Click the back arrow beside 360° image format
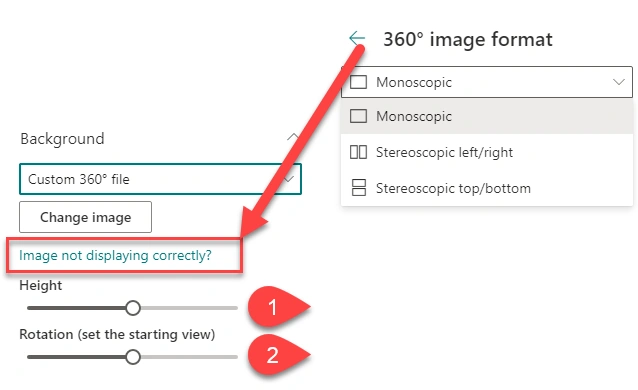Image resolution: width=638 pixels, height=390 pixels. [357, 38]
